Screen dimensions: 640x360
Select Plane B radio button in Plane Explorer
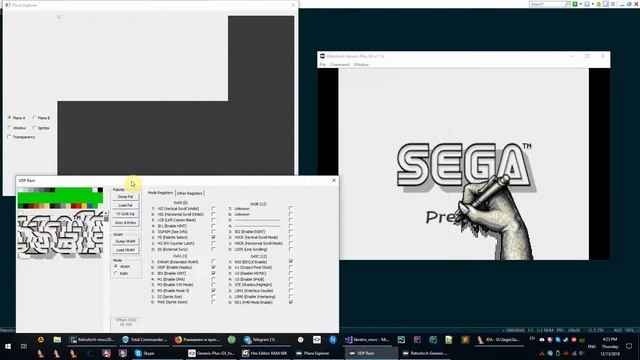pyautogui.click(x=34, y=118)
